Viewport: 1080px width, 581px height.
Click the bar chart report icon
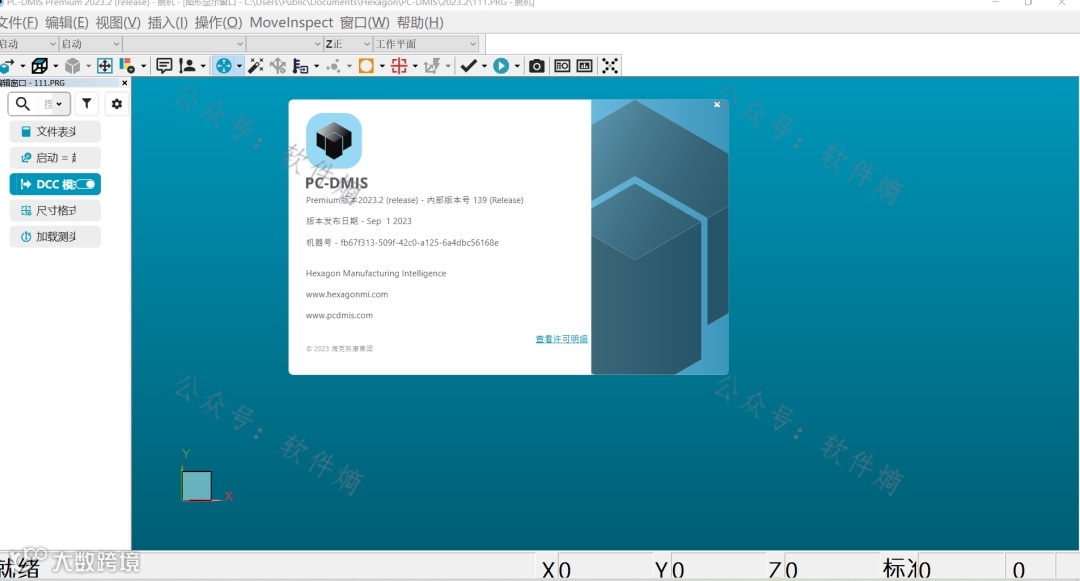(x=585, y=66)
